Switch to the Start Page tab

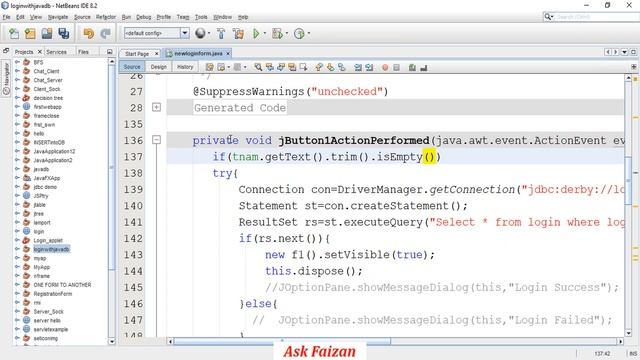(x=137, y=53)
